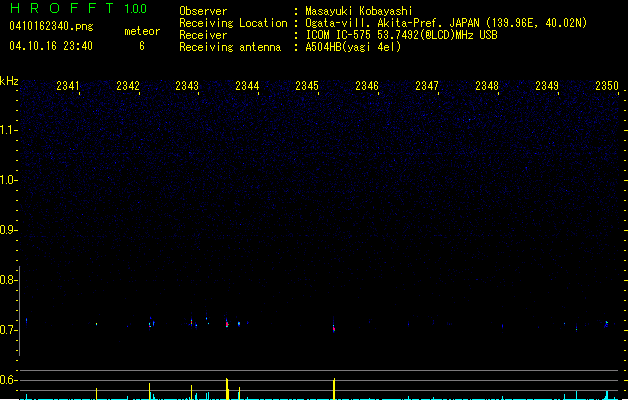Screen dimensions: 629x400
Task: Click the meteor count label
Action: click(x=142, y=31)
